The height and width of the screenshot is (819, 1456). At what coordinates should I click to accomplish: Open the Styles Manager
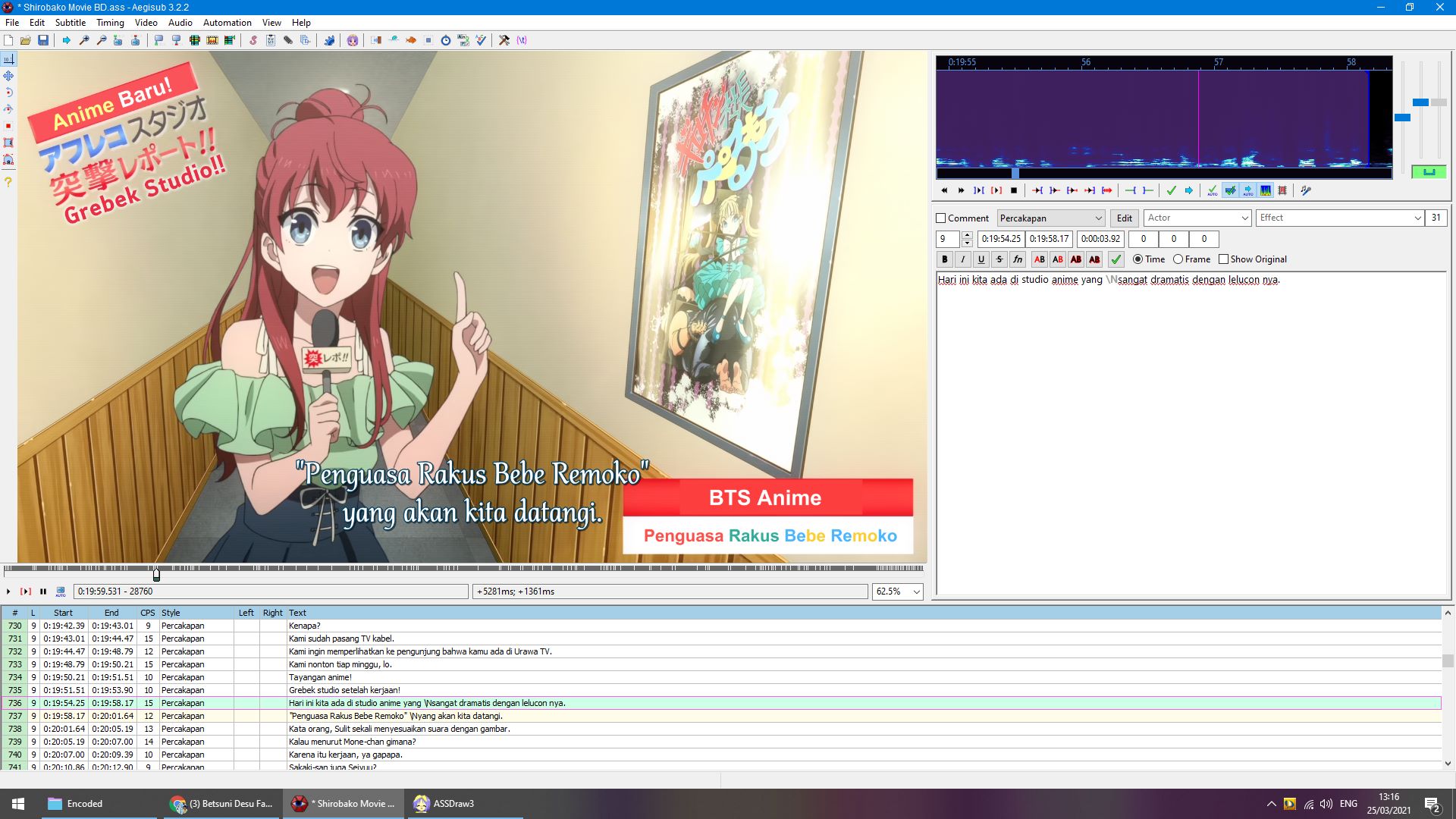point(253,40)
